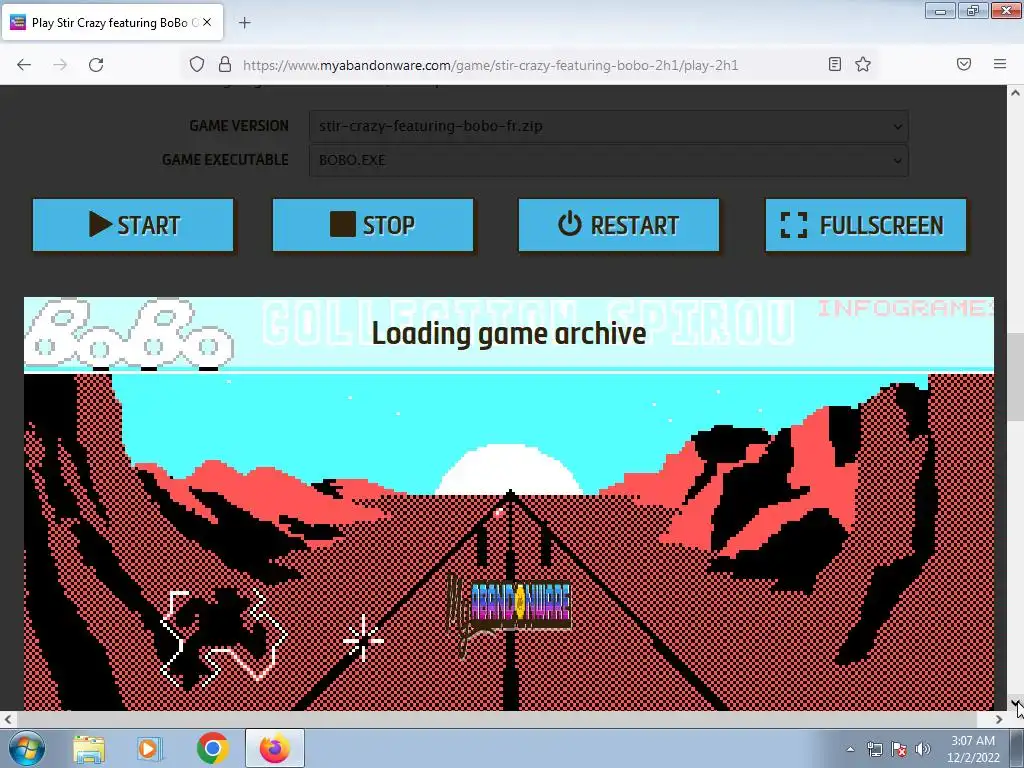Switch the game to FULLSCREEN
The height and width of the screenshot is (768, 1024).
[865, 225]
